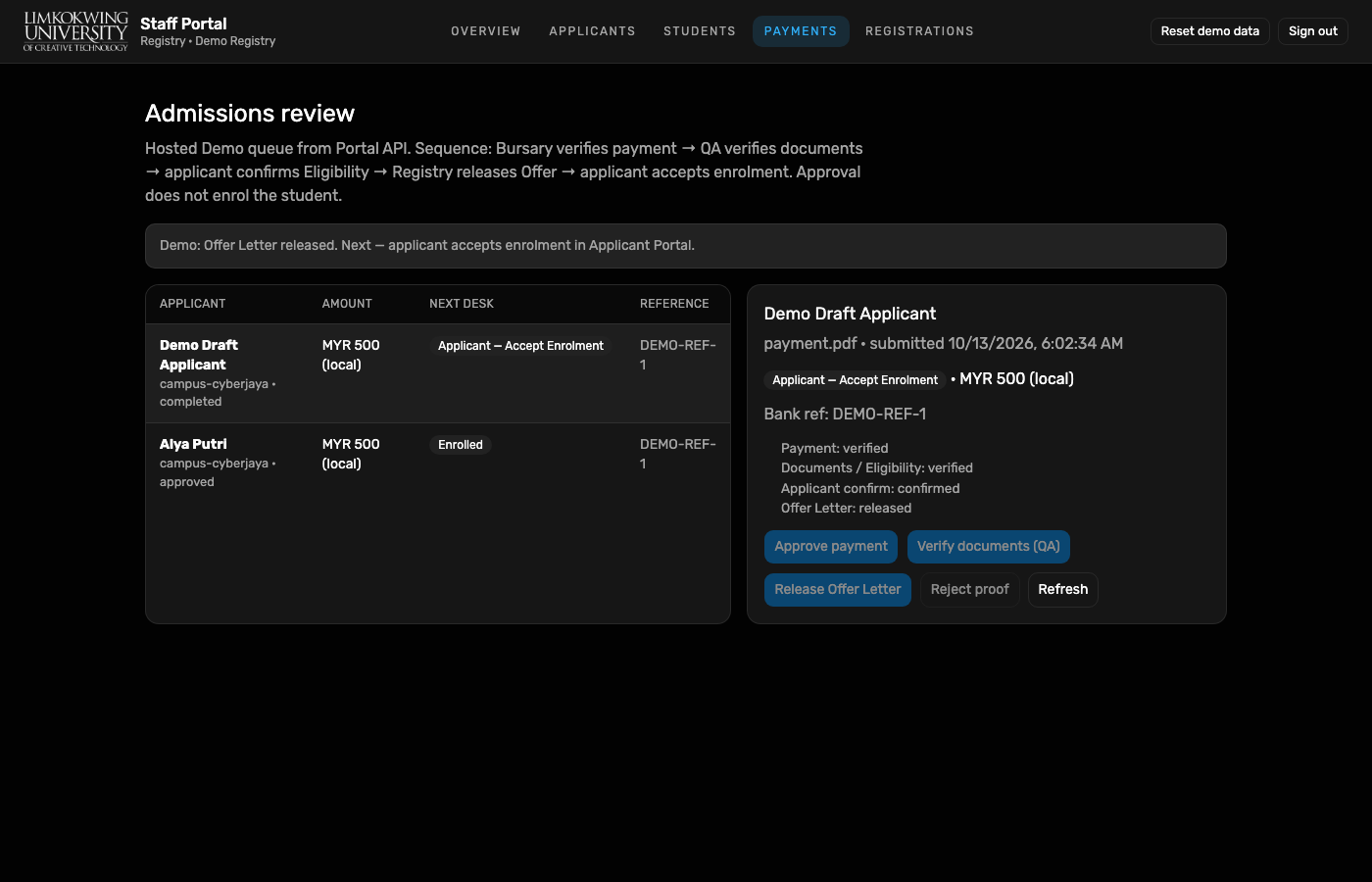Screen dimensions: 1372x882
Task: Click the Release Offer Letter button
Action: tap(838, 590)
